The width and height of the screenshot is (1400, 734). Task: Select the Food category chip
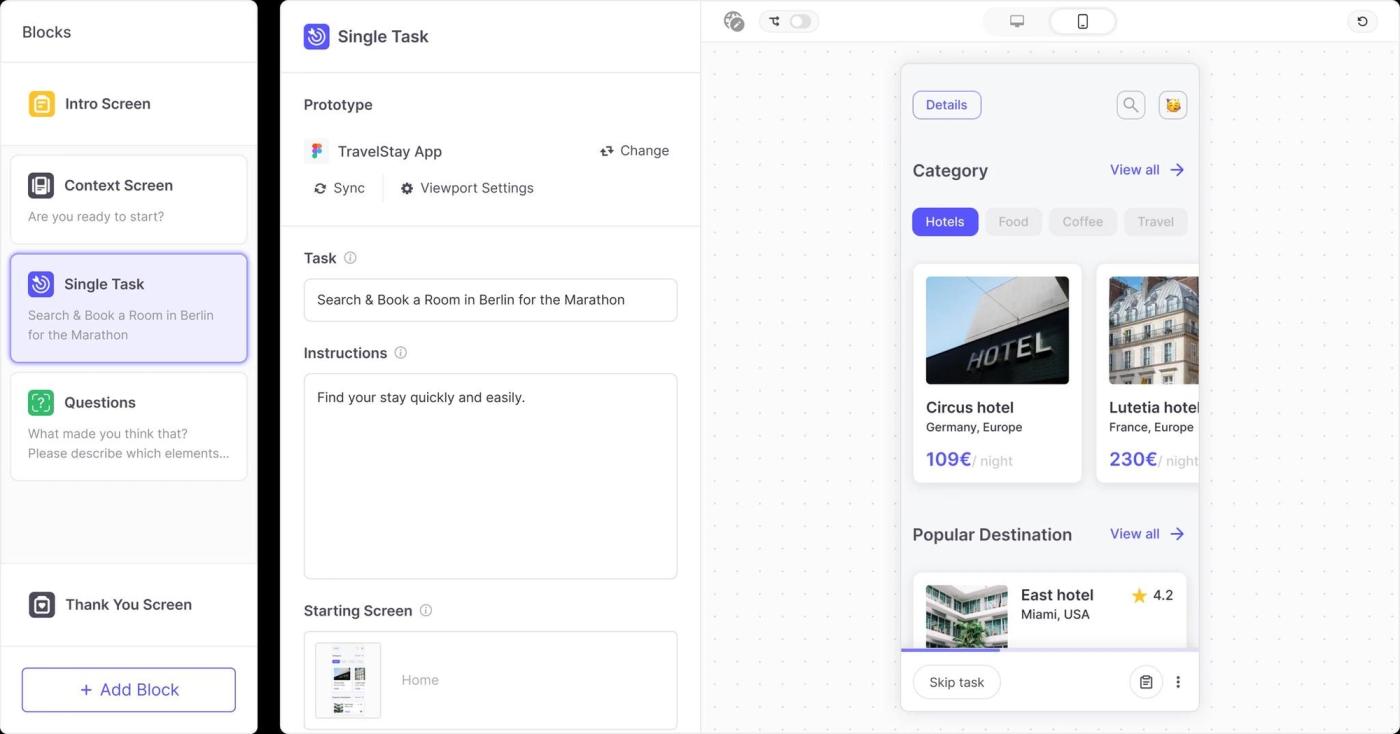[1013, 222]
